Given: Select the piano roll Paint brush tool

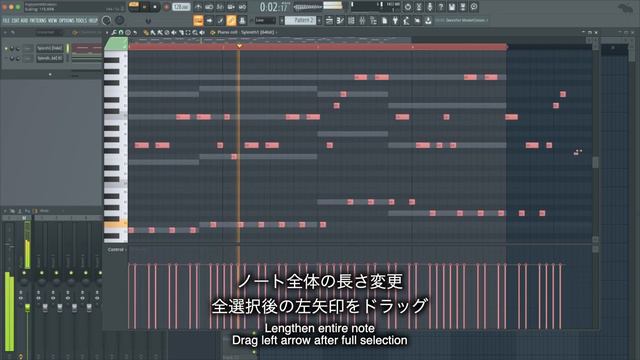Looking at the screenshot, I should (153, 32).
